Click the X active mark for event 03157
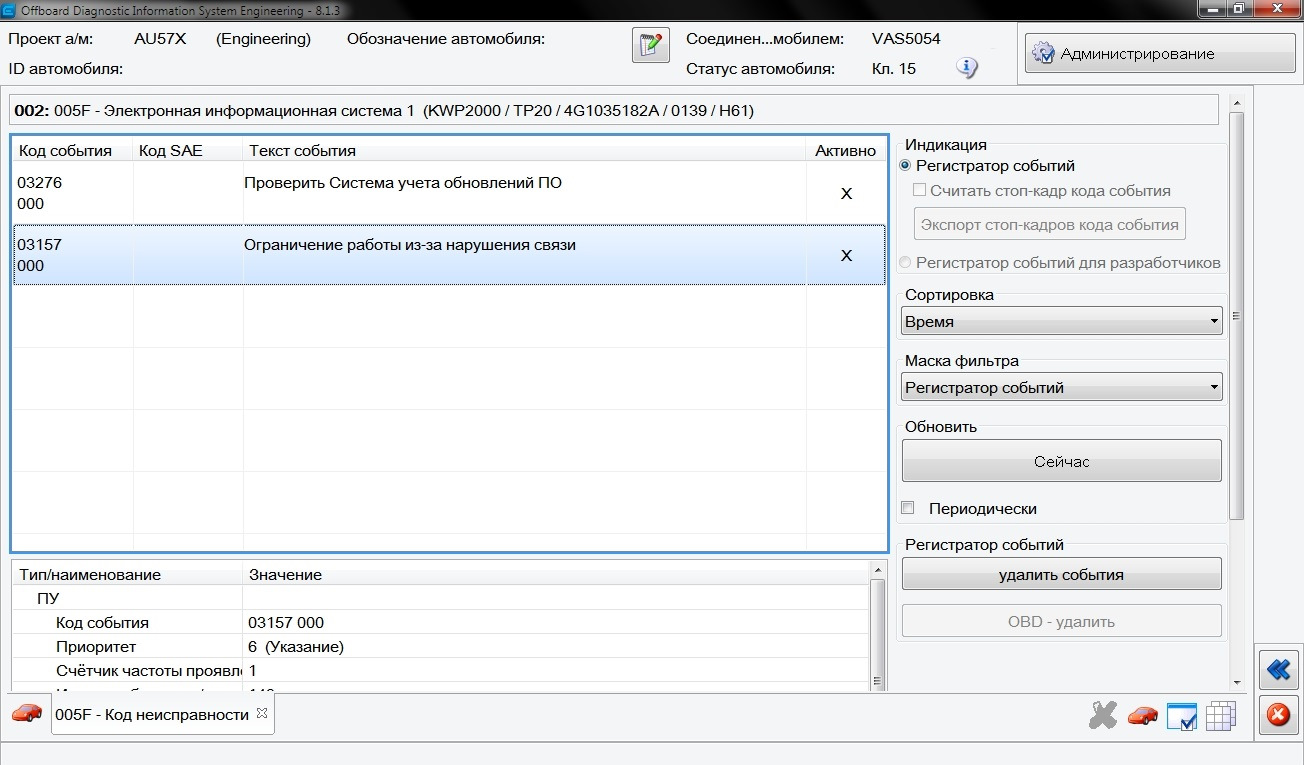Viewport: 1304px width, 765px height. click(846, 256)
